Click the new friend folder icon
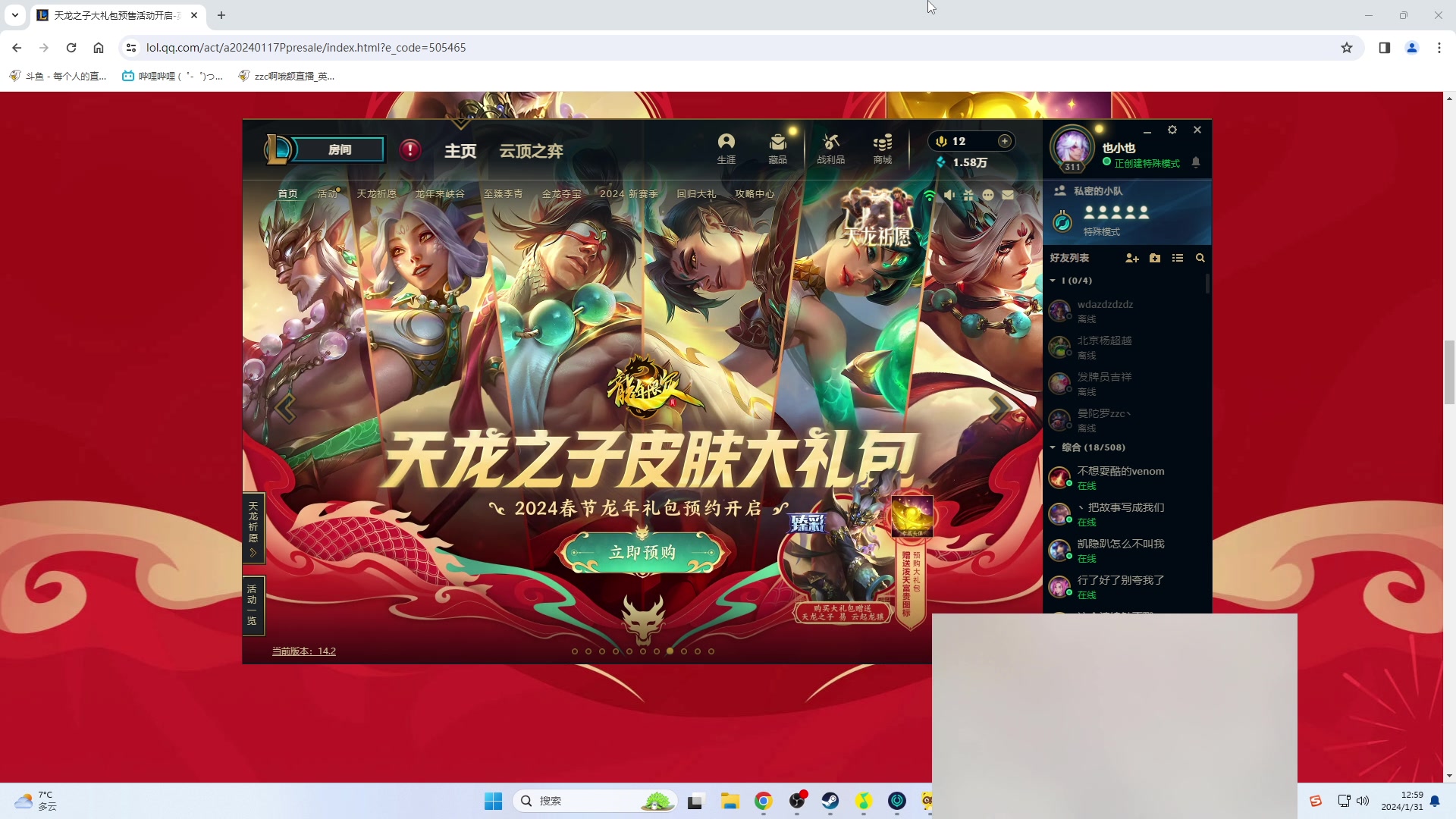Image resolution: width=1456 pixels, height=819 pixels. coord(1155,258)
